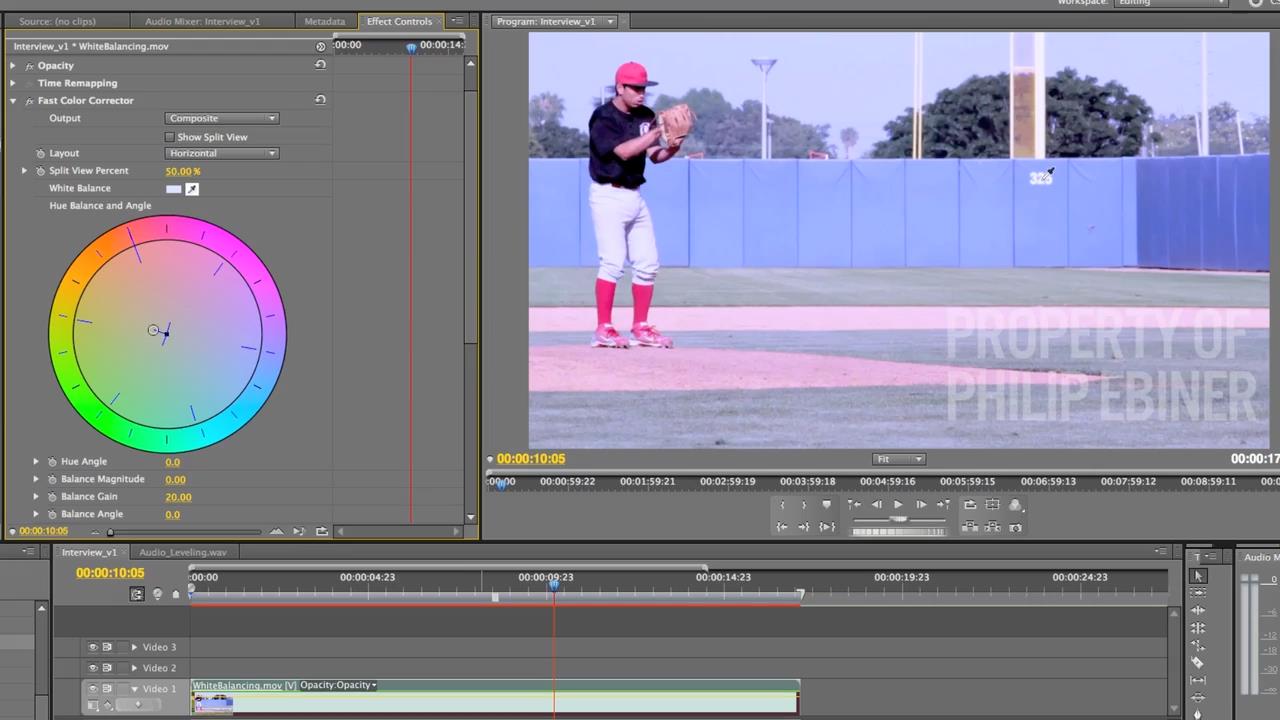Click the Mark Out icon

804,505
